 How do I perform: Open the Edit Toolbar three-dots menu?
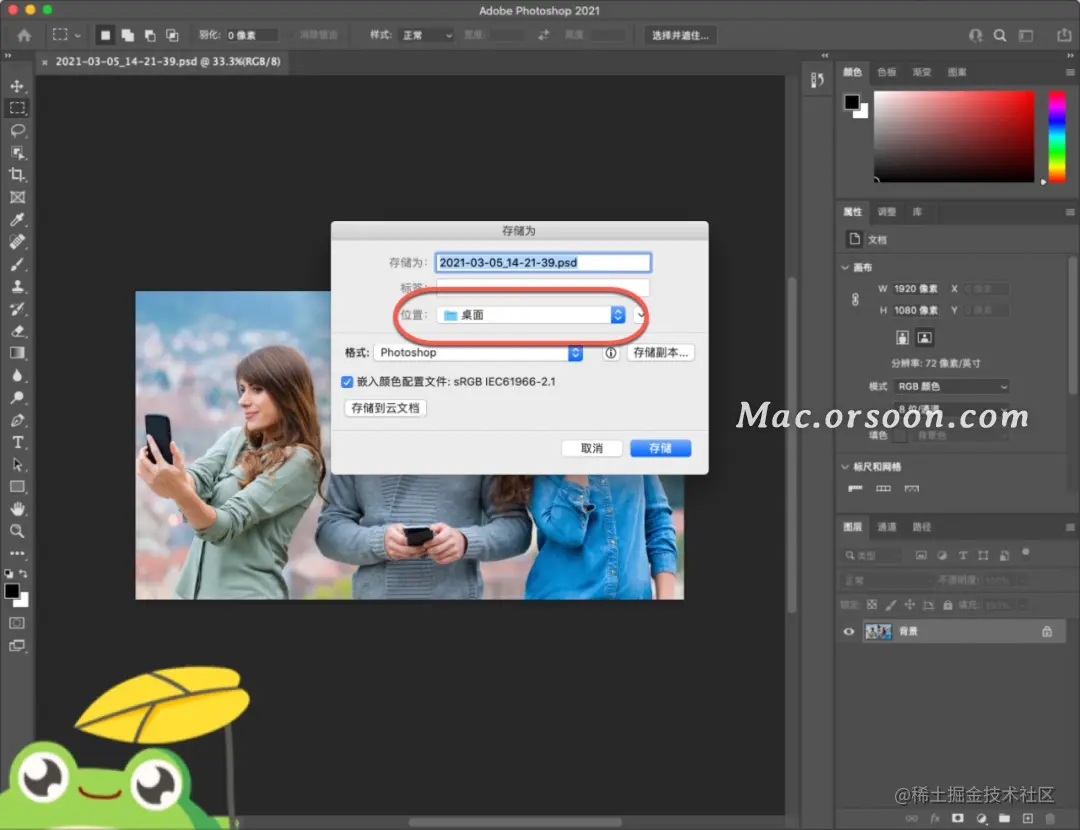[x=17, y=553]
